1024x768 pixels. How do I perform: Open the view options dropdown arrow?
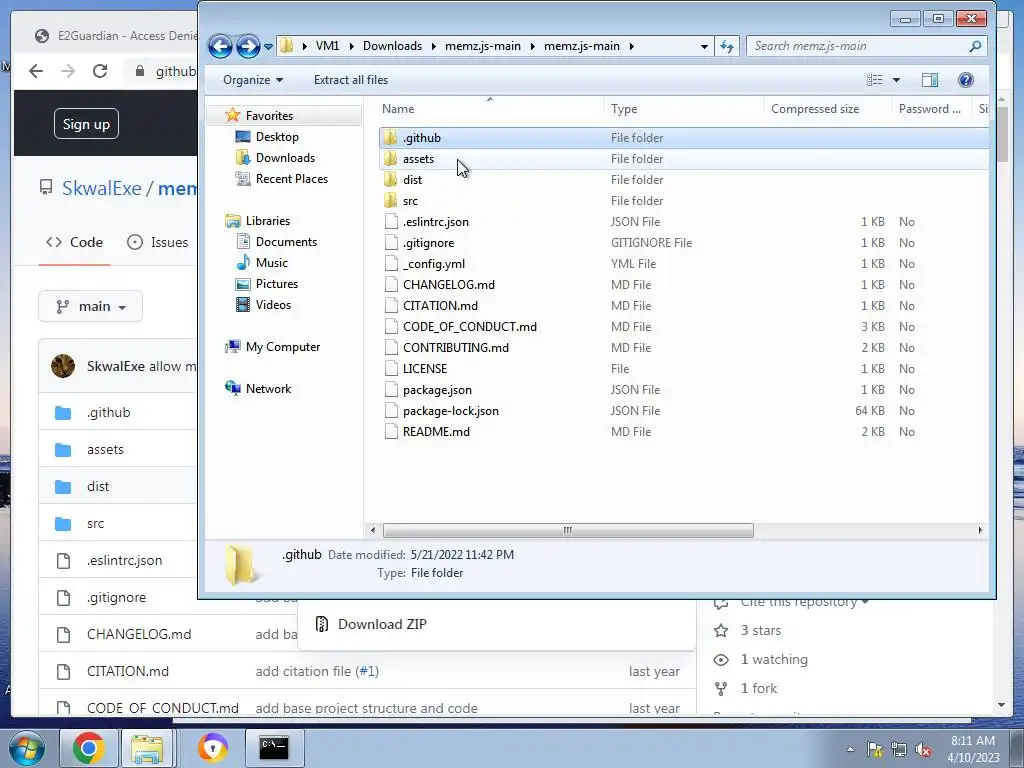[897, 80]
